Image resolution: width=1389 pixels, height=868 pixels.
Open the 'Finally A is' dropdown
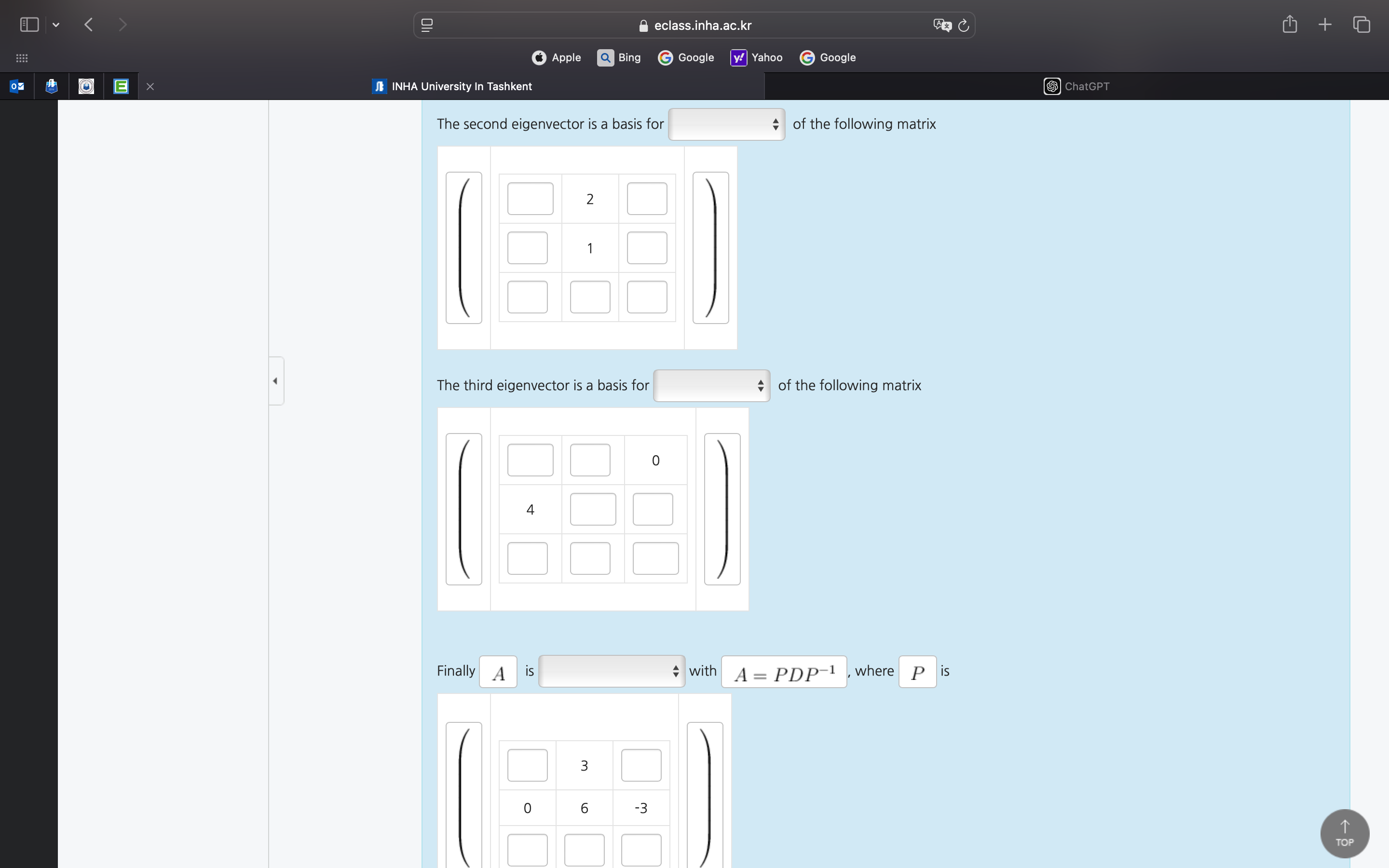click(612, 671)
